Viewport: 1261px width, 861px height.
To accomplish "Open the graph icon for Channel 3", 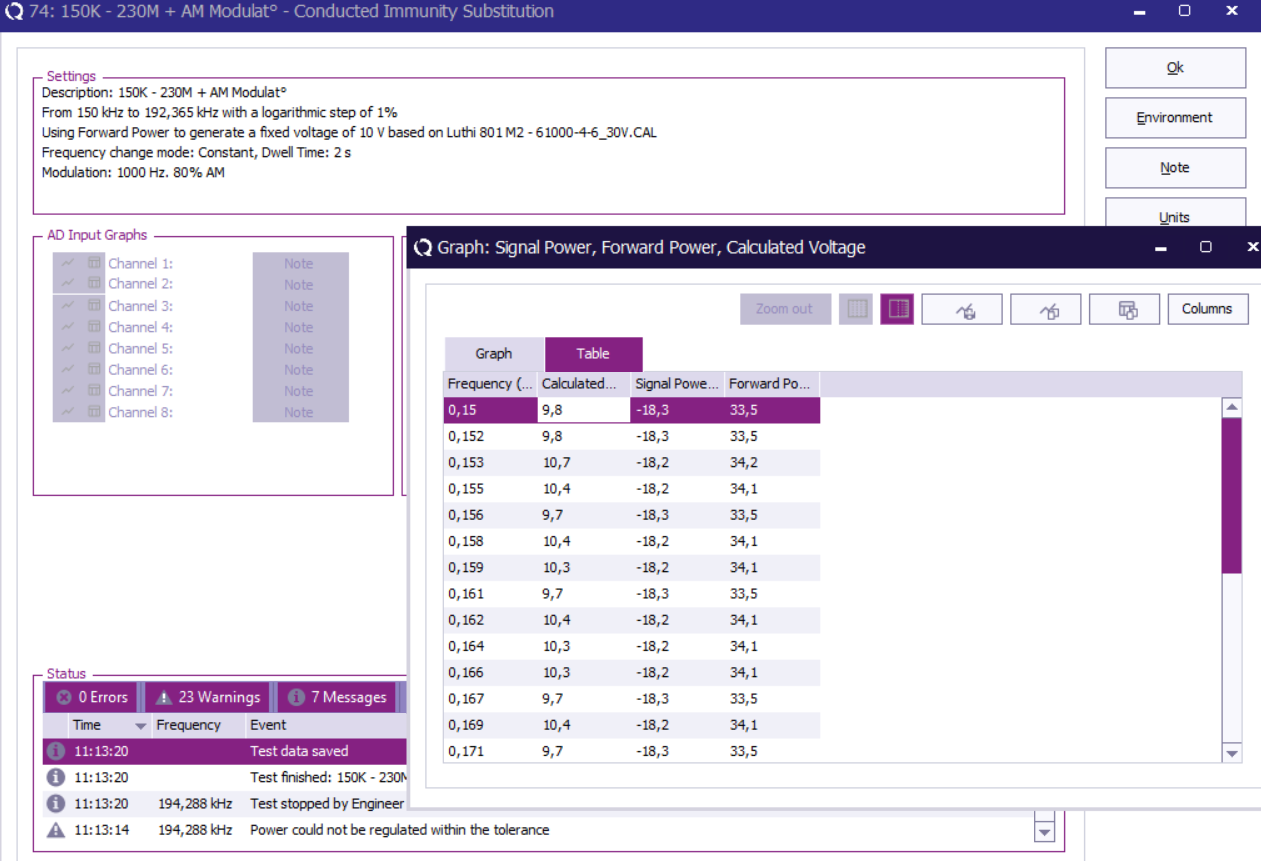I will (67, 306).
